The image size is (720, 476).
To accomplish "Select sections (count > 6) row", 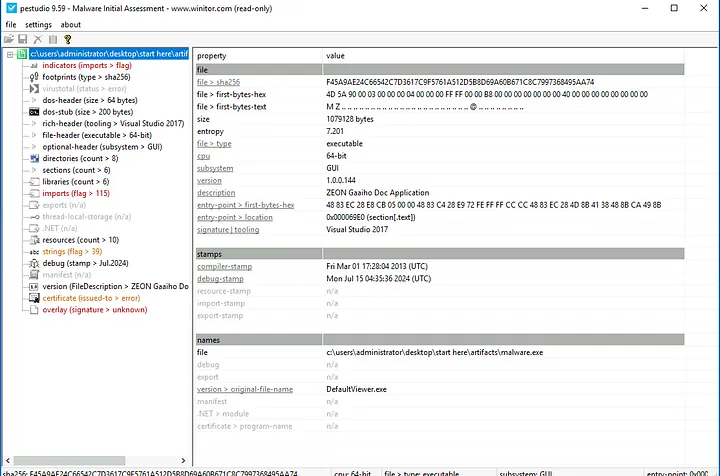I will coord(76,170).
